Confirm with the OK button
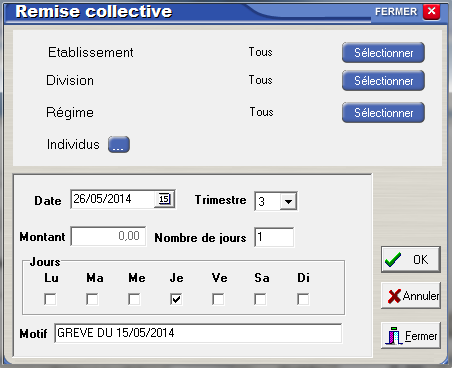The height and width of the screenshot is (368, 452). click(411, 260)
